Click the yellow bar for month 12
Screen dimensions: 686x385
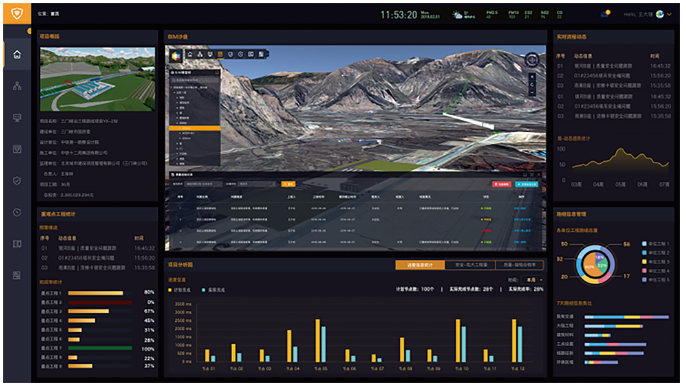pos(514,340)
